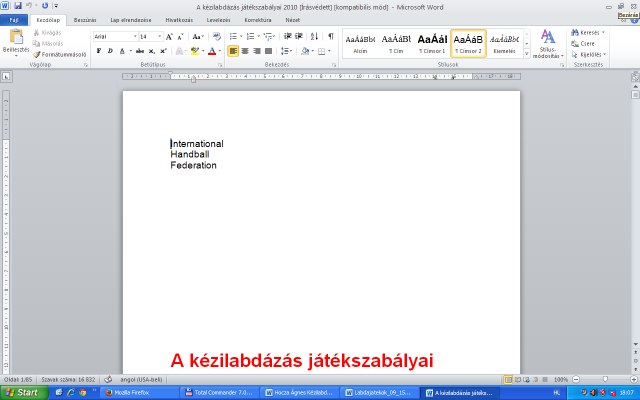Open Kijelölés (Select) dropdown

589,54
